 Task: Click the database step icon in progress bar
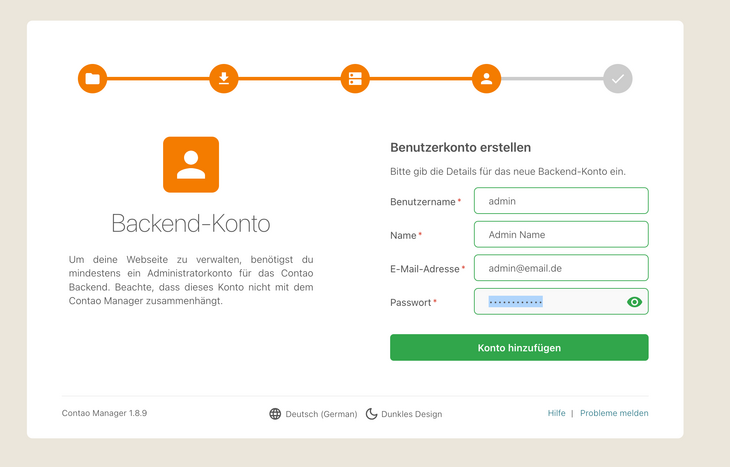[355, 79]
